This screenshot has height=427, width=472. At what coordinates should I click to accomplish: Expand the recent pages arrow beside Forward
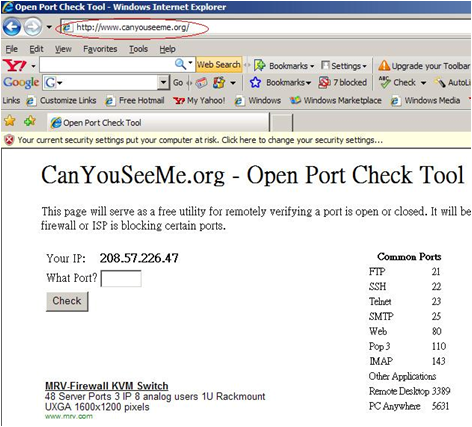[49, 27]
